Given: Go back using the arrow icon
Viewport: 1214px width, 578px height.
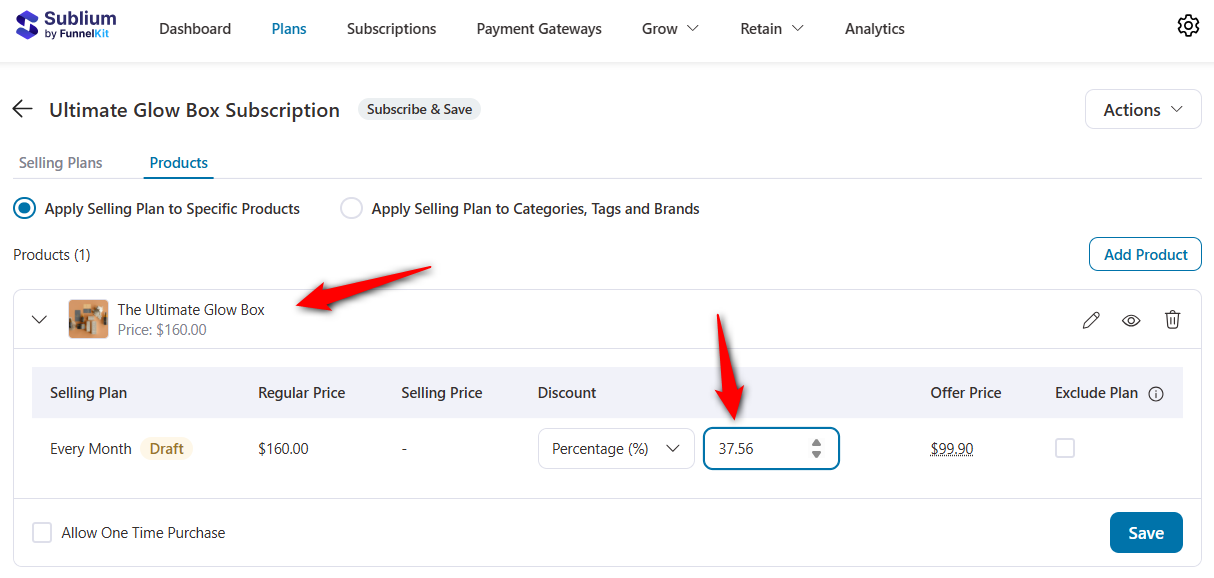Looking at the screenshot, I should point(22,109).
